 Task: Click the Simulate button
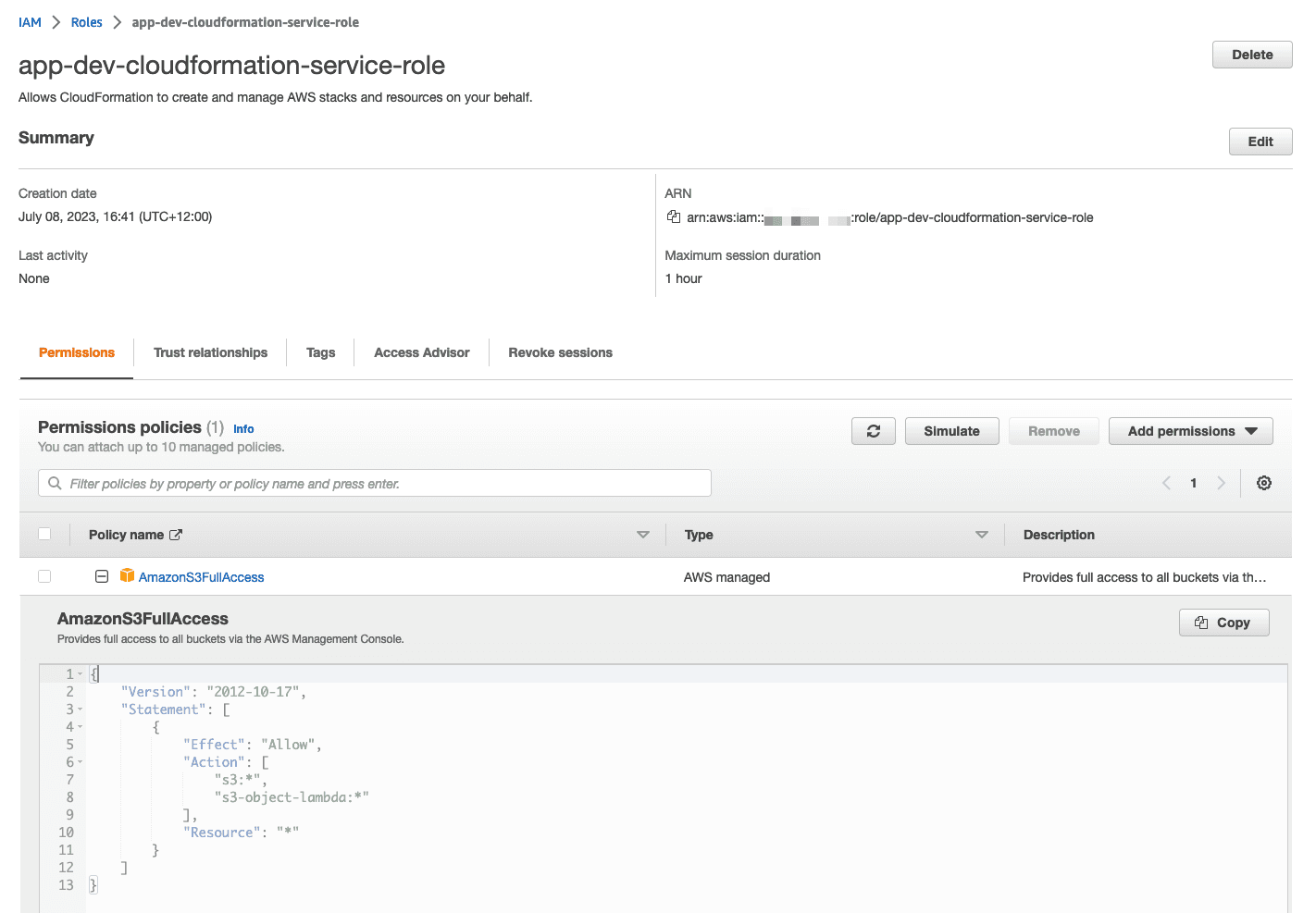click(951, 431)
